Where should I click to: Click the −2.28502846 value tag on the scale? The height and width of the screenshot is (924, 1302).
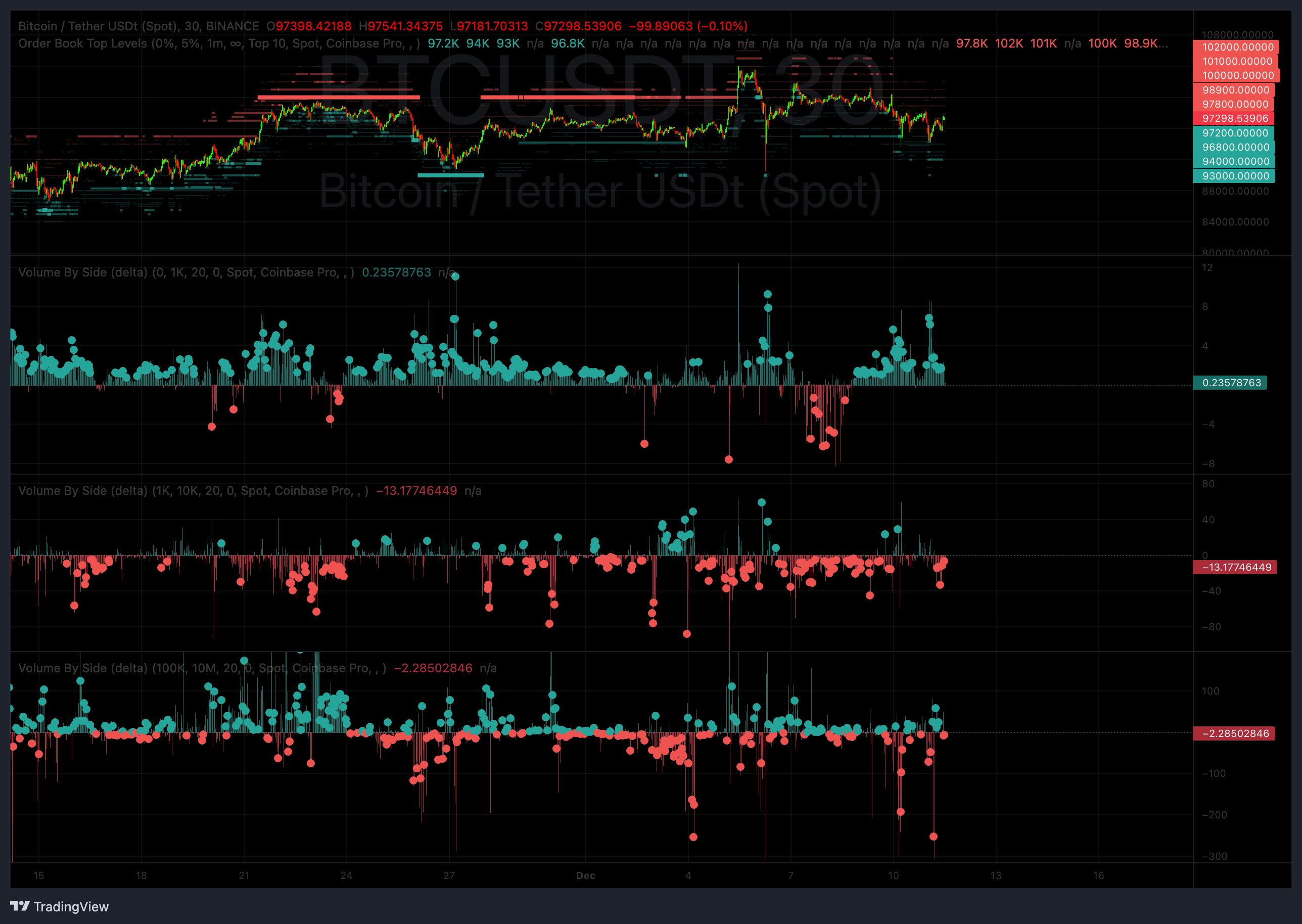coord(1235,734)
